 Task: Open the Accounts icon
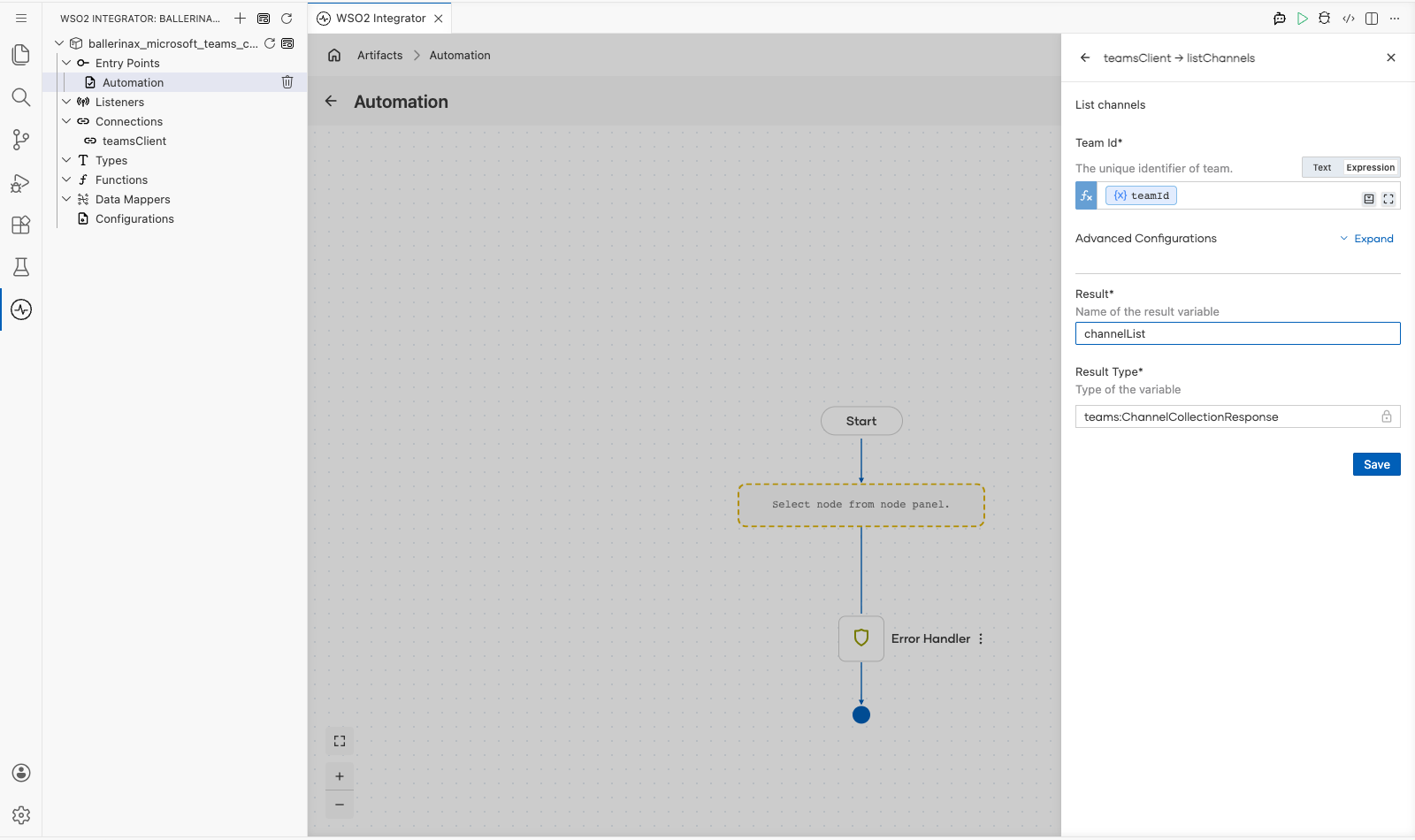coord(21,773)
